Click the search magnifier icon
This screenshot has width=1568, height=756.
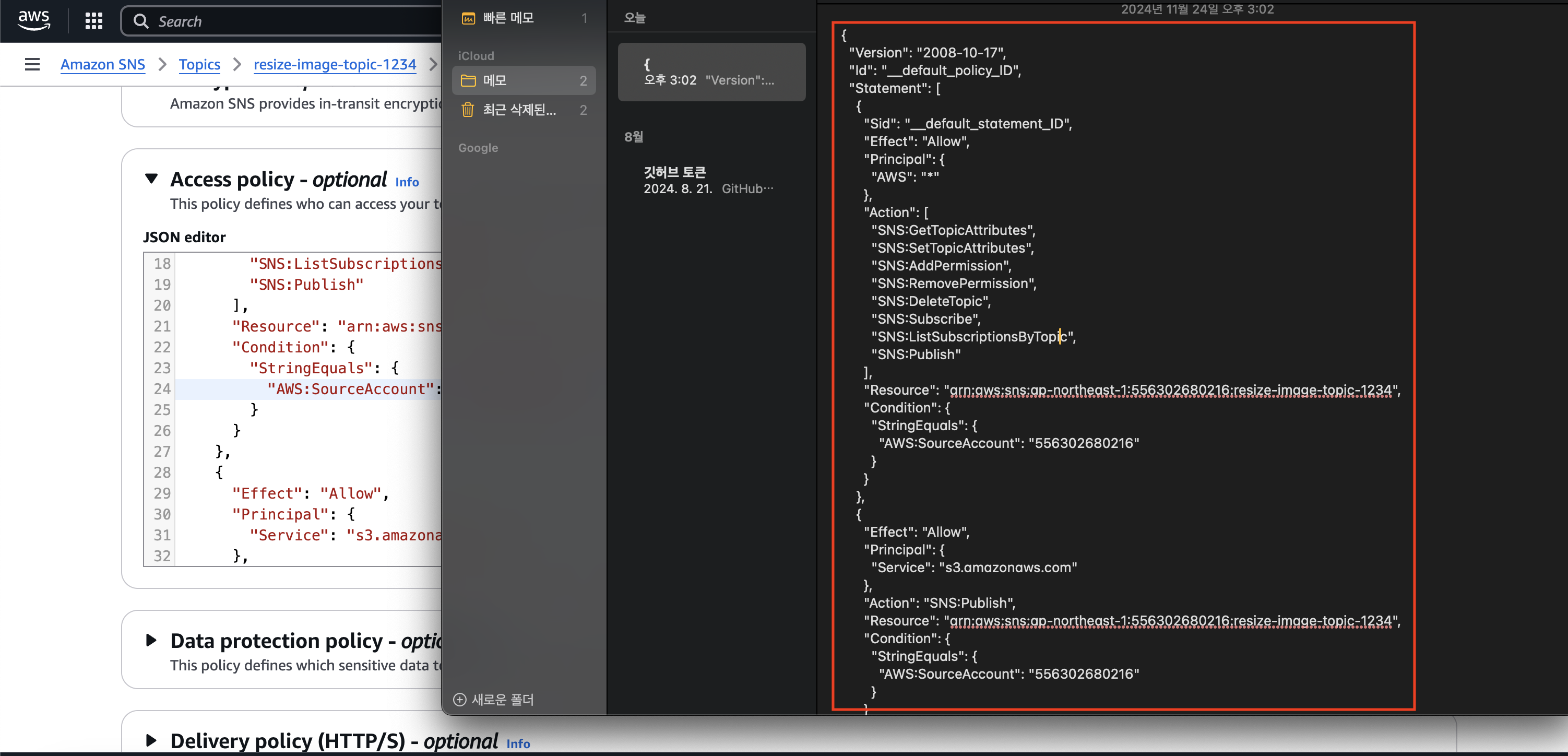(x=140, y=21)
